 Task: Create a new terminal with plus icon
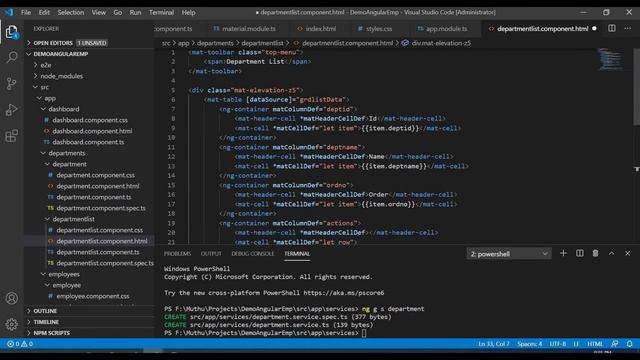(563, 253)
